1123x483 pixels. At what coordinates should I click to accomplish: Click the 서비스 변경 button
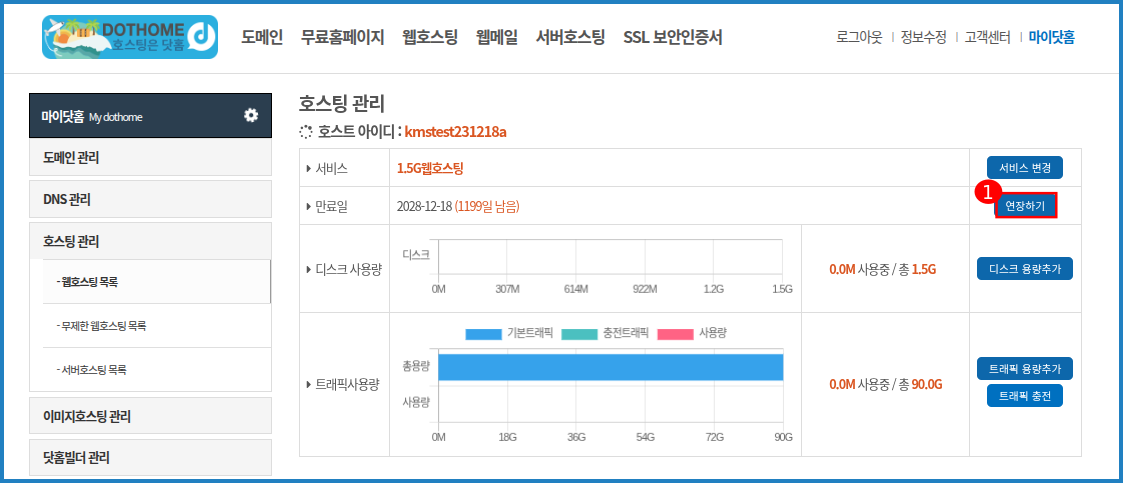[1024, 168]
